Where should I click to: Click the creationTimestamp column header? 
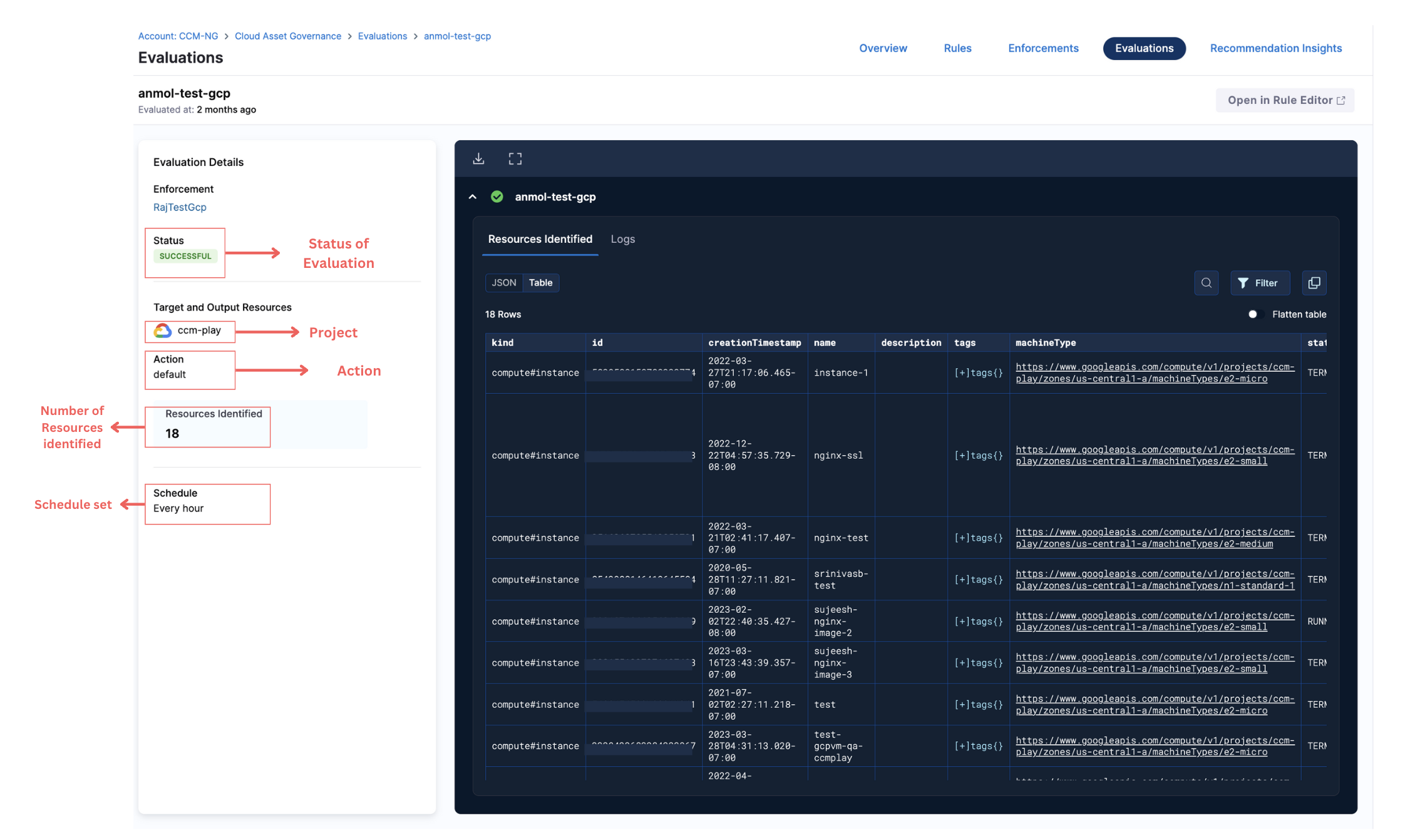click(754, 342)
